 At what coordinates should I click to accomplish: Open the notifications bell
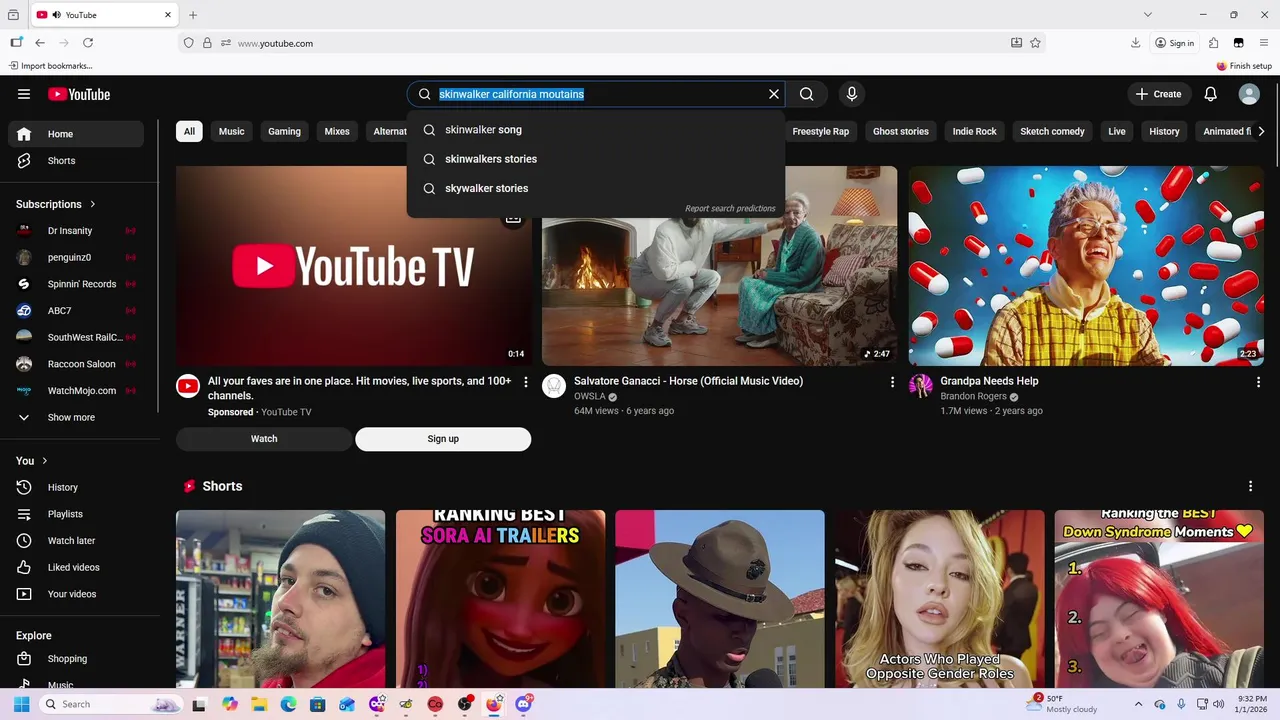[1211, 94]
